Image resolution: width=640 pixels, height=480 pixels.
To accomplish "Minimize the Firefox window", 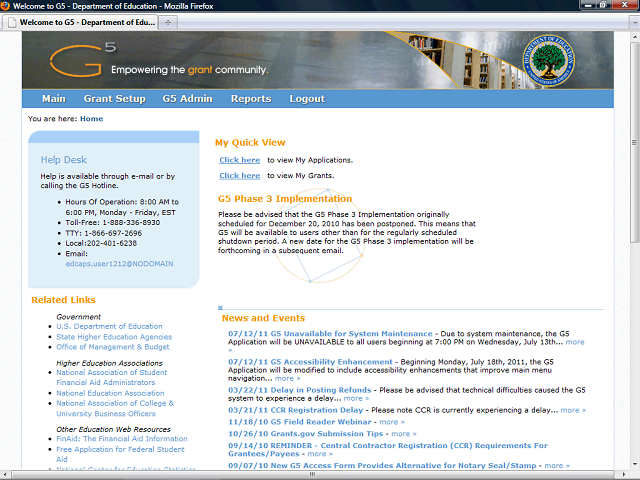I will pos(588,5).
